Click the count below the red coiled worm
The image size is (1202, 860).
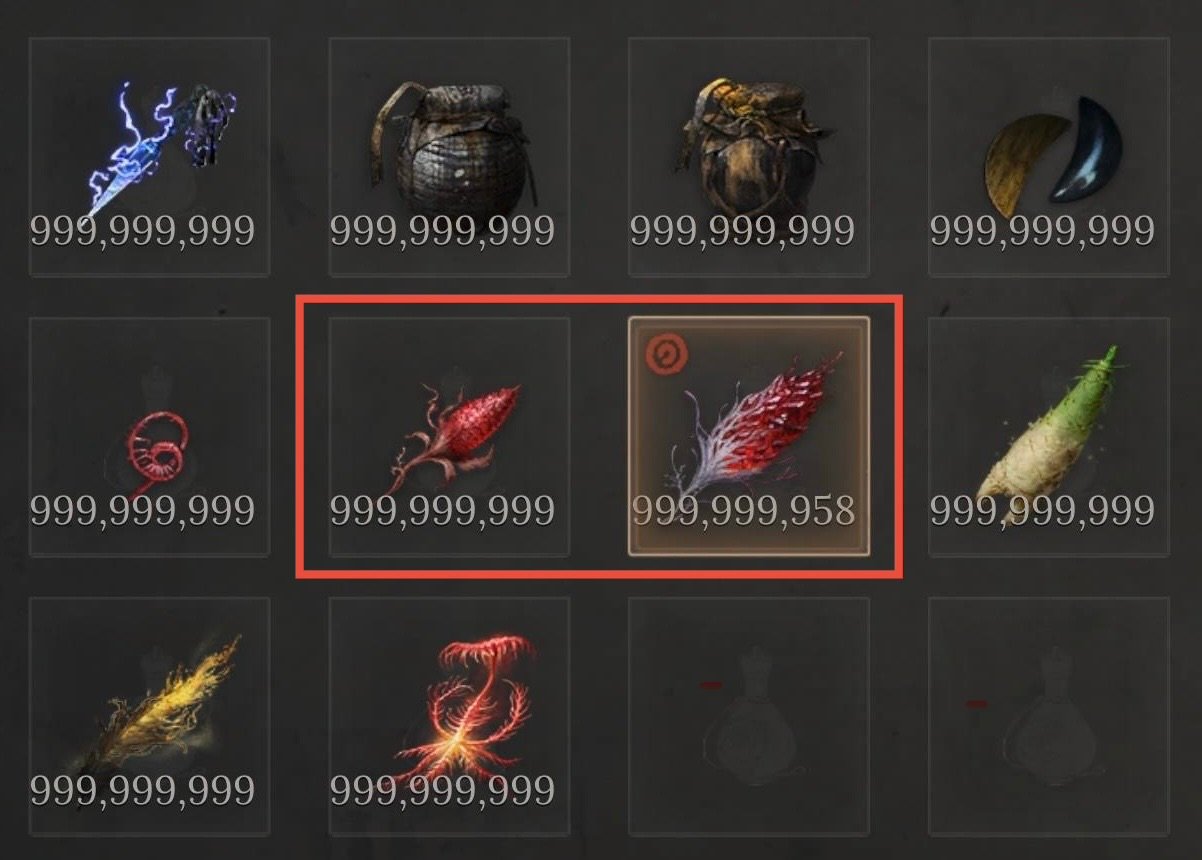coord(142,511)
